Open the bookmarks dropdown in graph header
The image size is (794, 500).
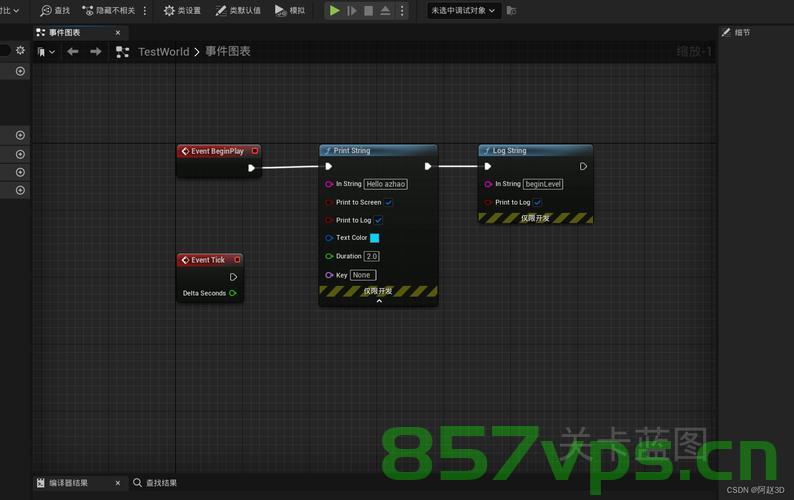coord(46,52)
